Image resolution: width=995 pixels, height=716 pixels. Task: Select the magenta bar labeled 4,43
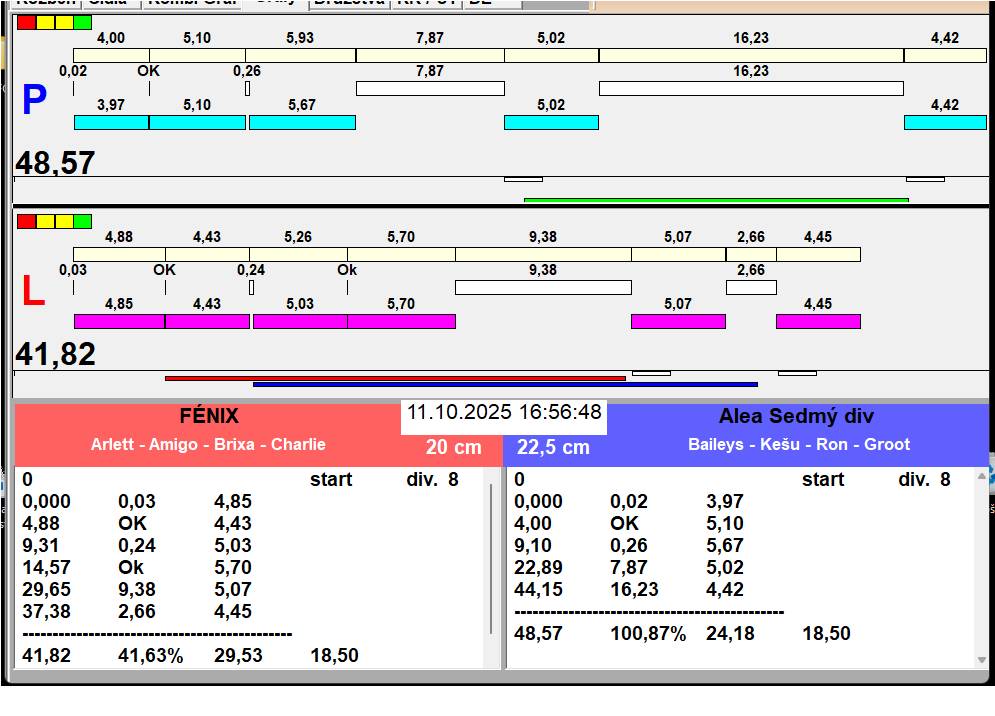(x=208, y=321)
